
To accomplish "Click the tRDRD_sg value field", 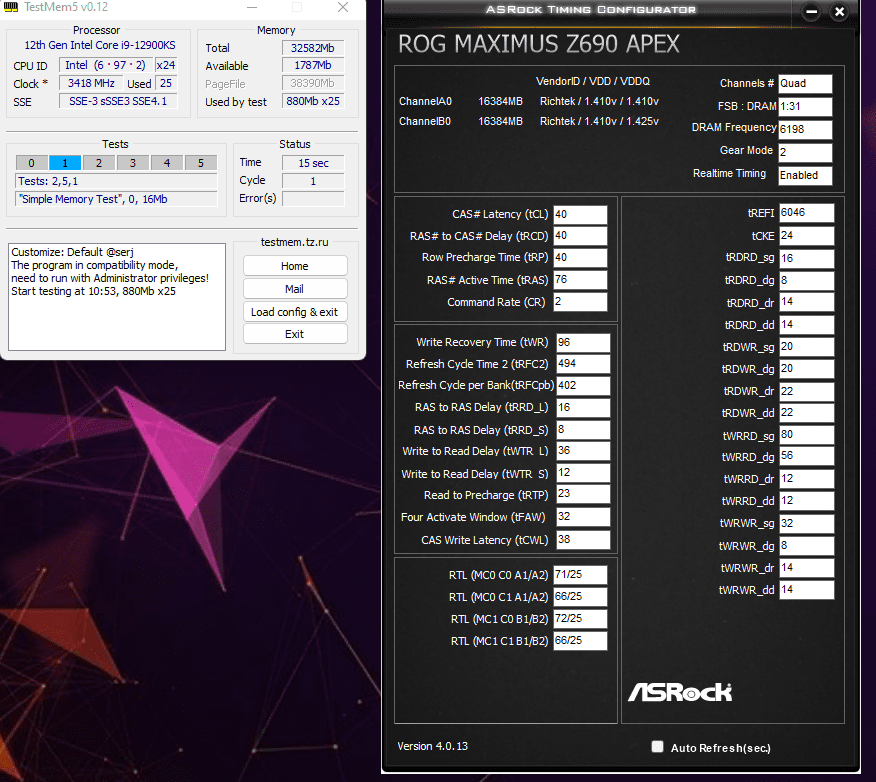I will click(x=807, y=258).
